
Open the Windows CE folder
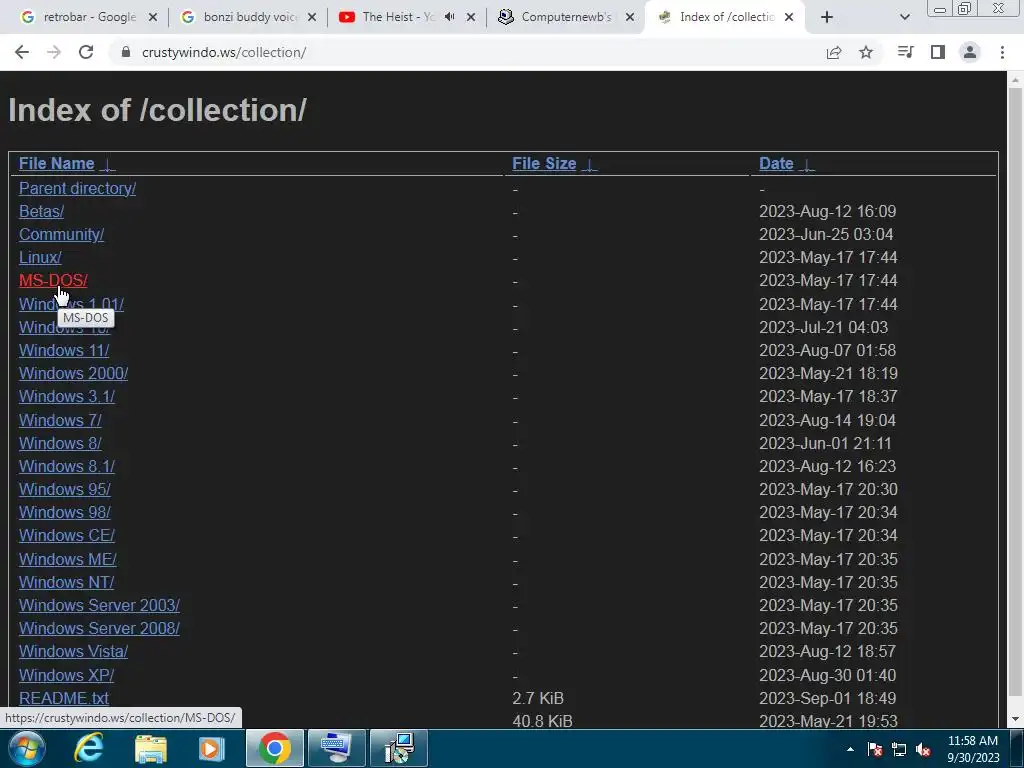click(x=67, y=536)
